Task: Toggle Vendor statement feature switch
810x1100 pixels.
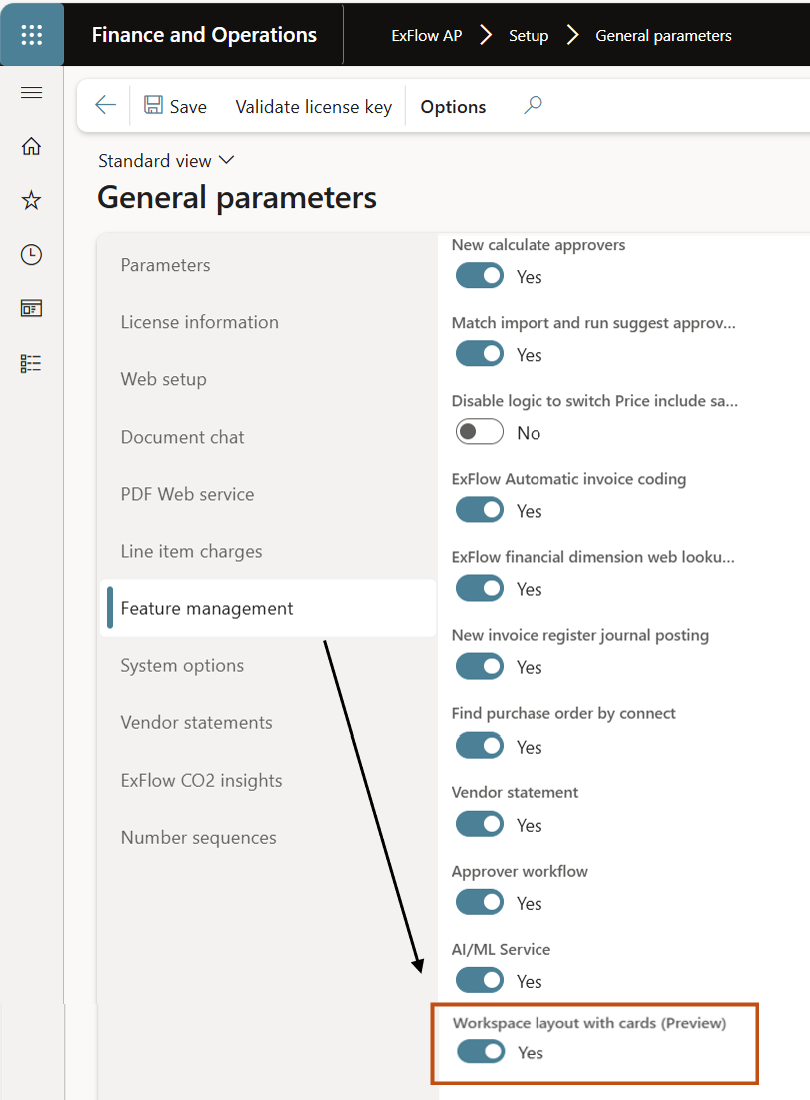Action: 480,824
